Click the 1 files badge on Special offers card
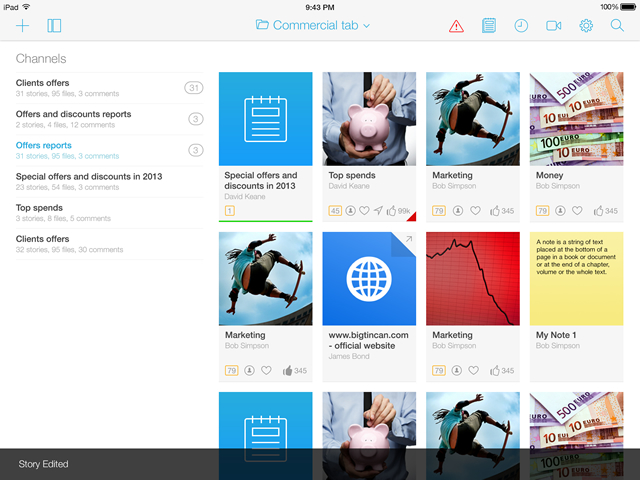640x480 pixels. coord(230,211)
